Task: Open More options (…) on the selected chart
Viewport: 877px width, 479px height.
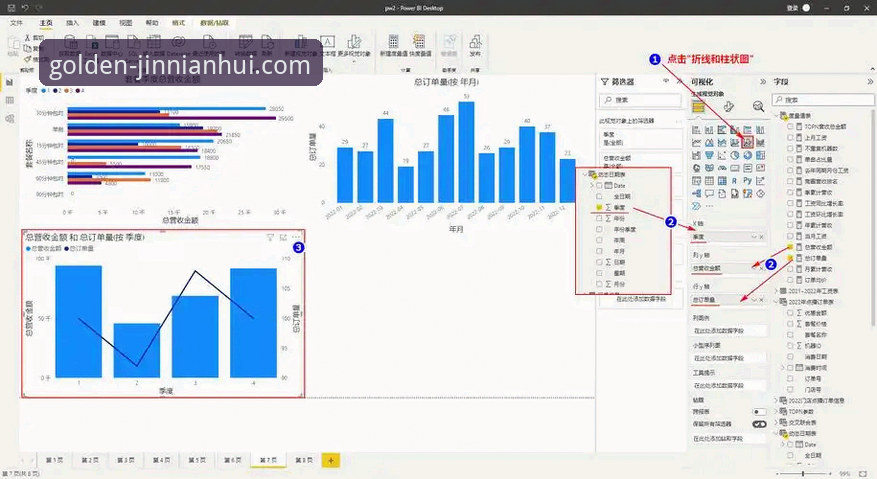Action: click(296, 238)
